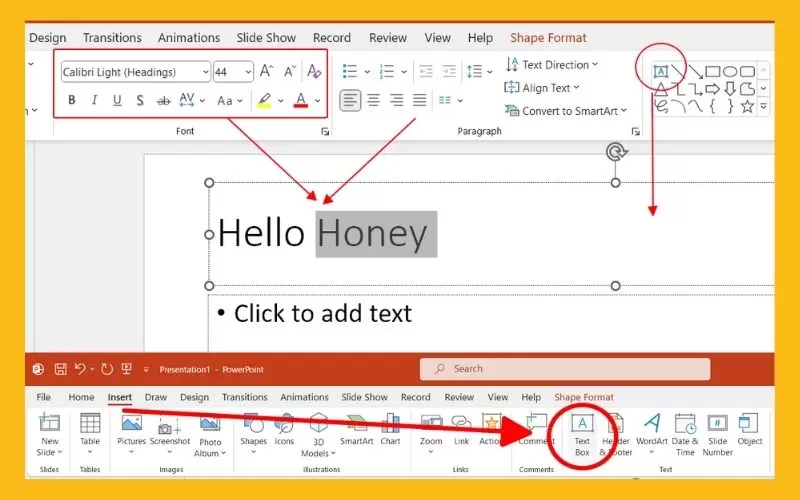Open the Calibri Light (Headings) font dropdown
Screen dimensions: 800x500
[205, 72]
